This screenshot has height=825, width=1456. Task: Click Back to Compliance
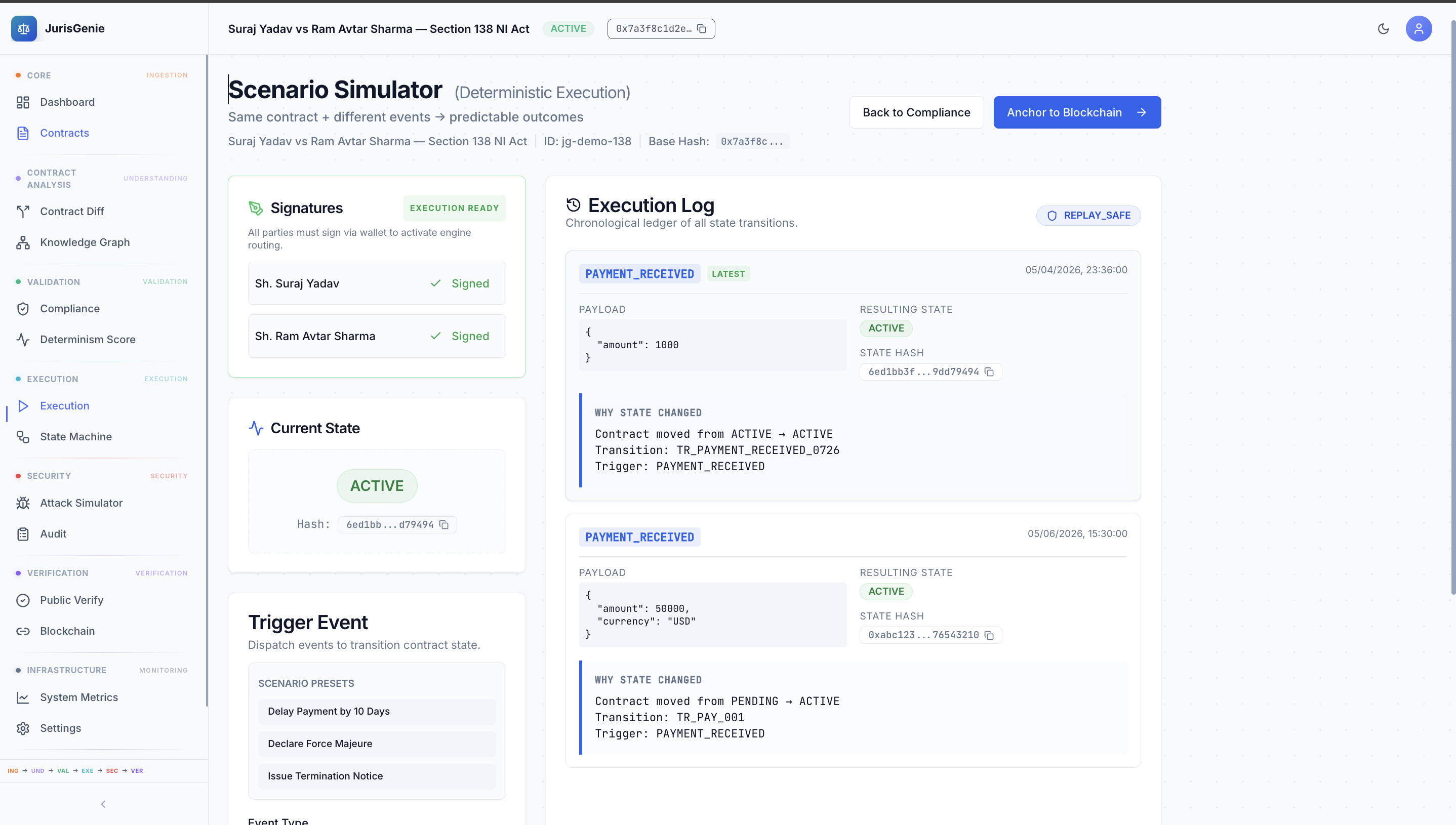click(x=916, y=112)
